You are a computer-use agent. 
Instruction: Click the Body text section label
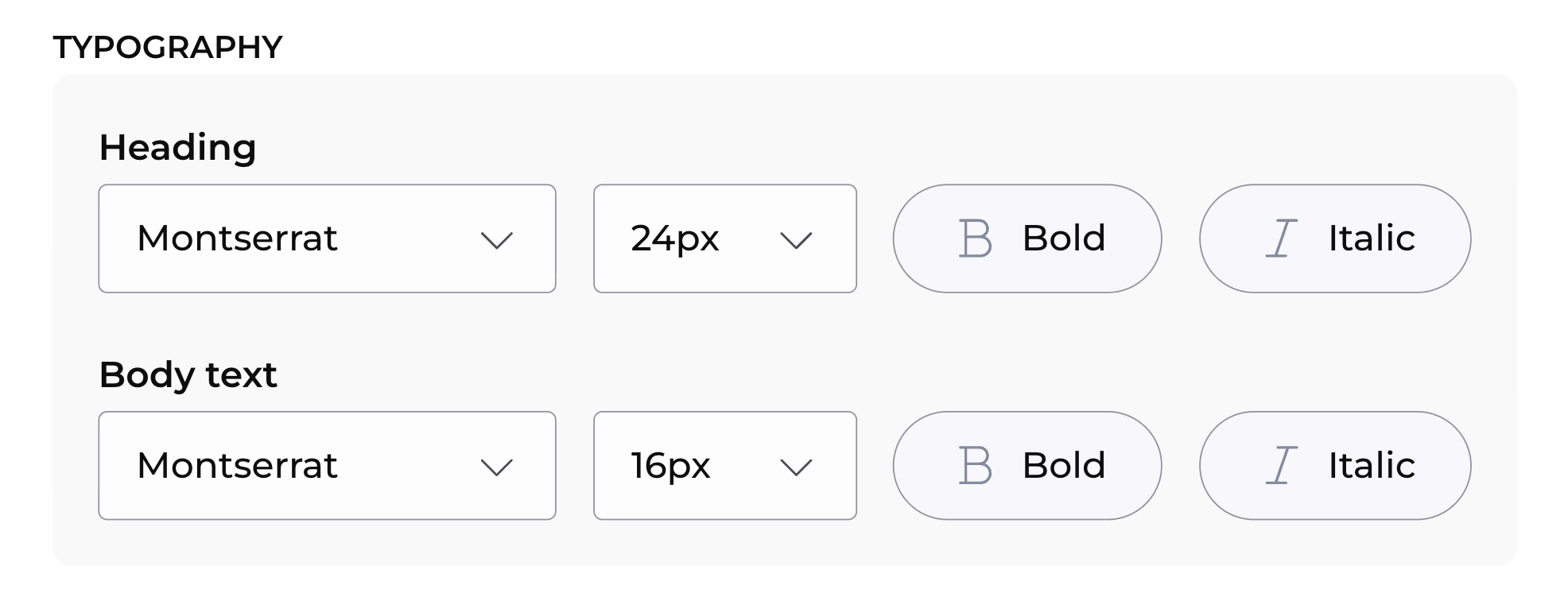188,374
